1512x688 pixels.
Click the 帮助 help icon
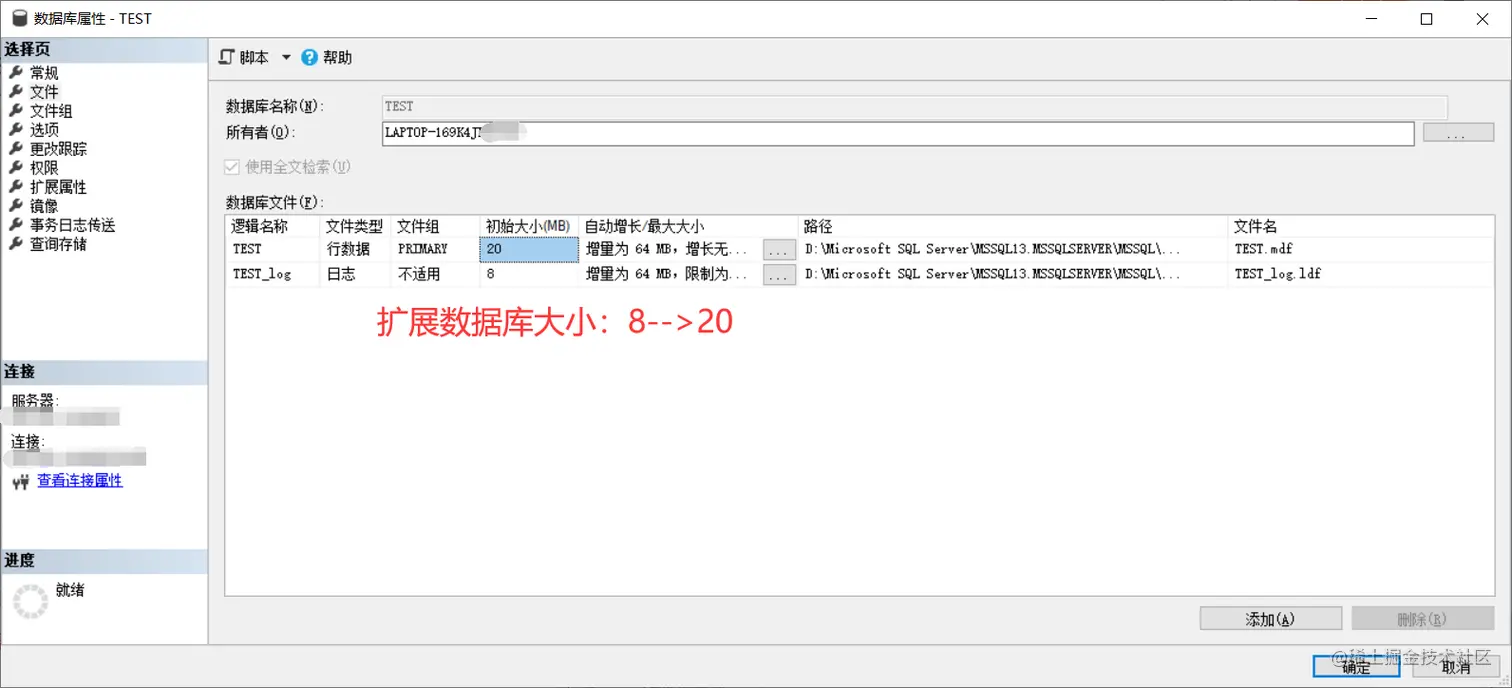(x=310, y=57)
